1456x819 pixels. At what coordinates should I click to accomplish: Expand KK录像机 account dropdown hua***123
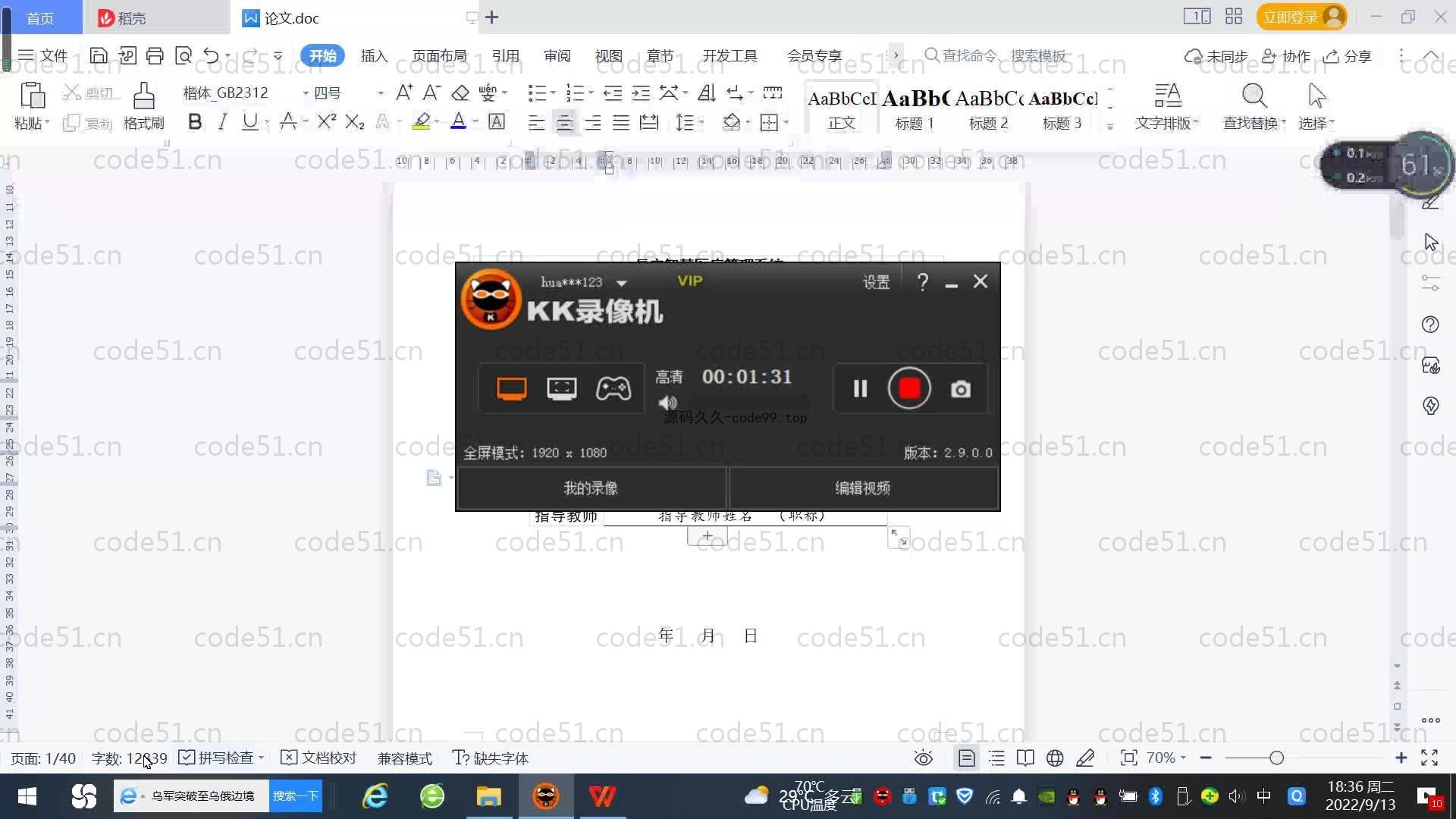pos(622,283)
